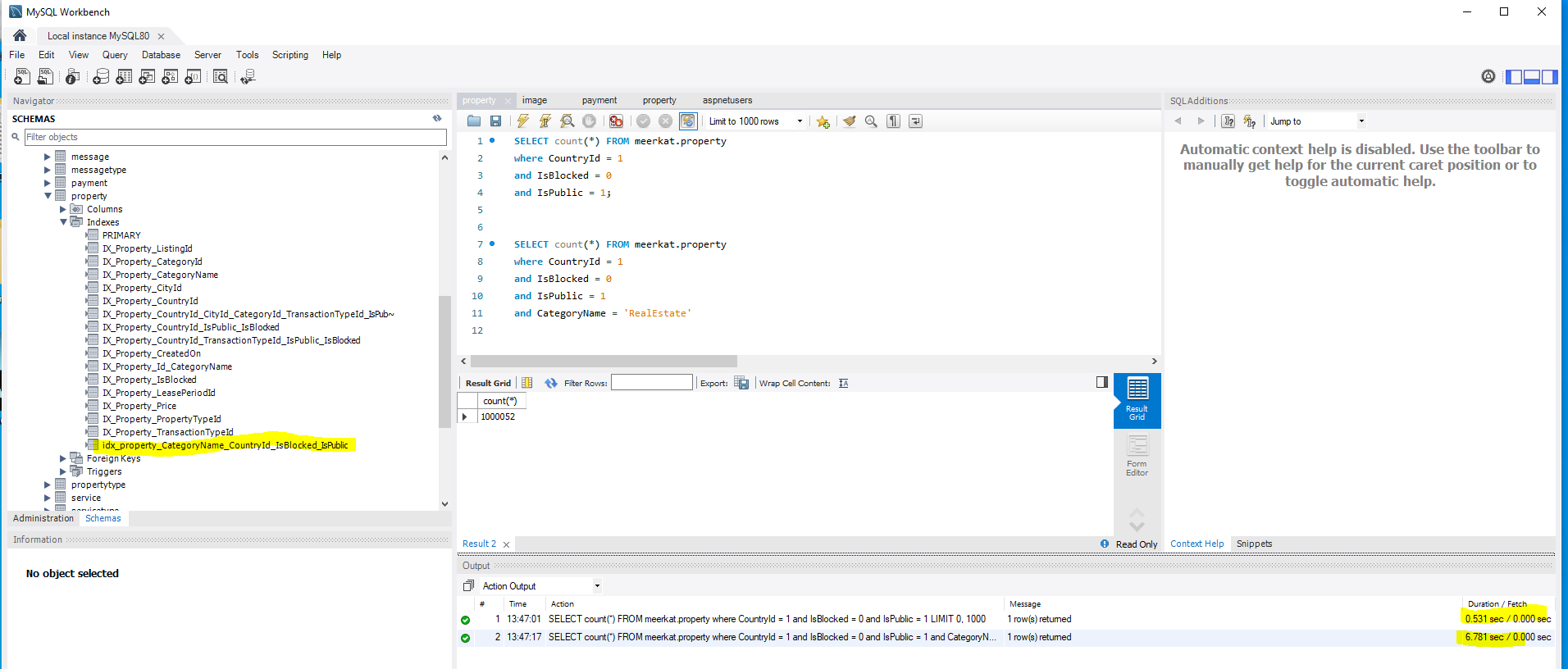Click the Beautify query broom icon
This screenshot has width=1568, height=669.
tap(849, 121)
